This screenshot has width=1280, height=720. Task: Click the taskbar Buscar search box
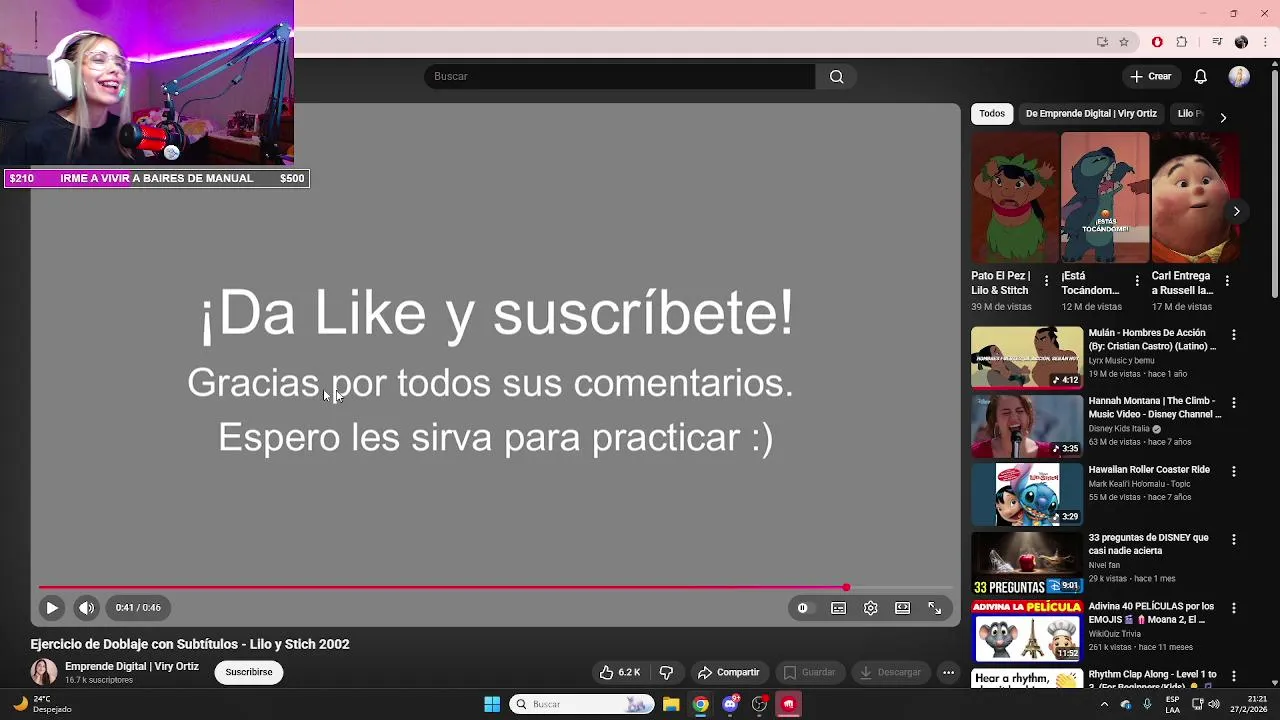pyautogui.click(x=581, y=704)
